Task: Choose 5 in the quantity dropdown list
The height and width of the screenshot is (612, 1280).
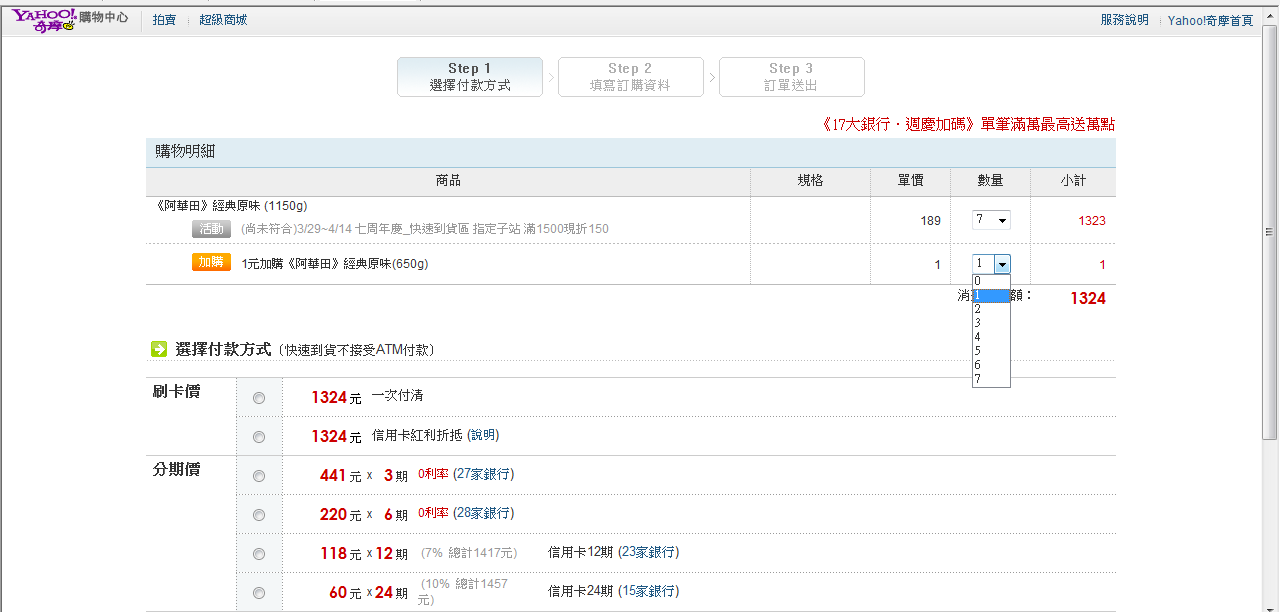Action: click(991, 351)
